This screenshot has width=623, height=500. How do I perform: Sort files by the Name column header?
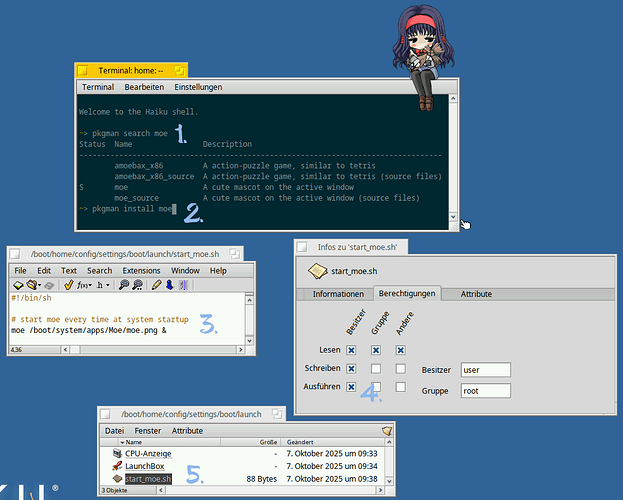[x=133, y=441]
